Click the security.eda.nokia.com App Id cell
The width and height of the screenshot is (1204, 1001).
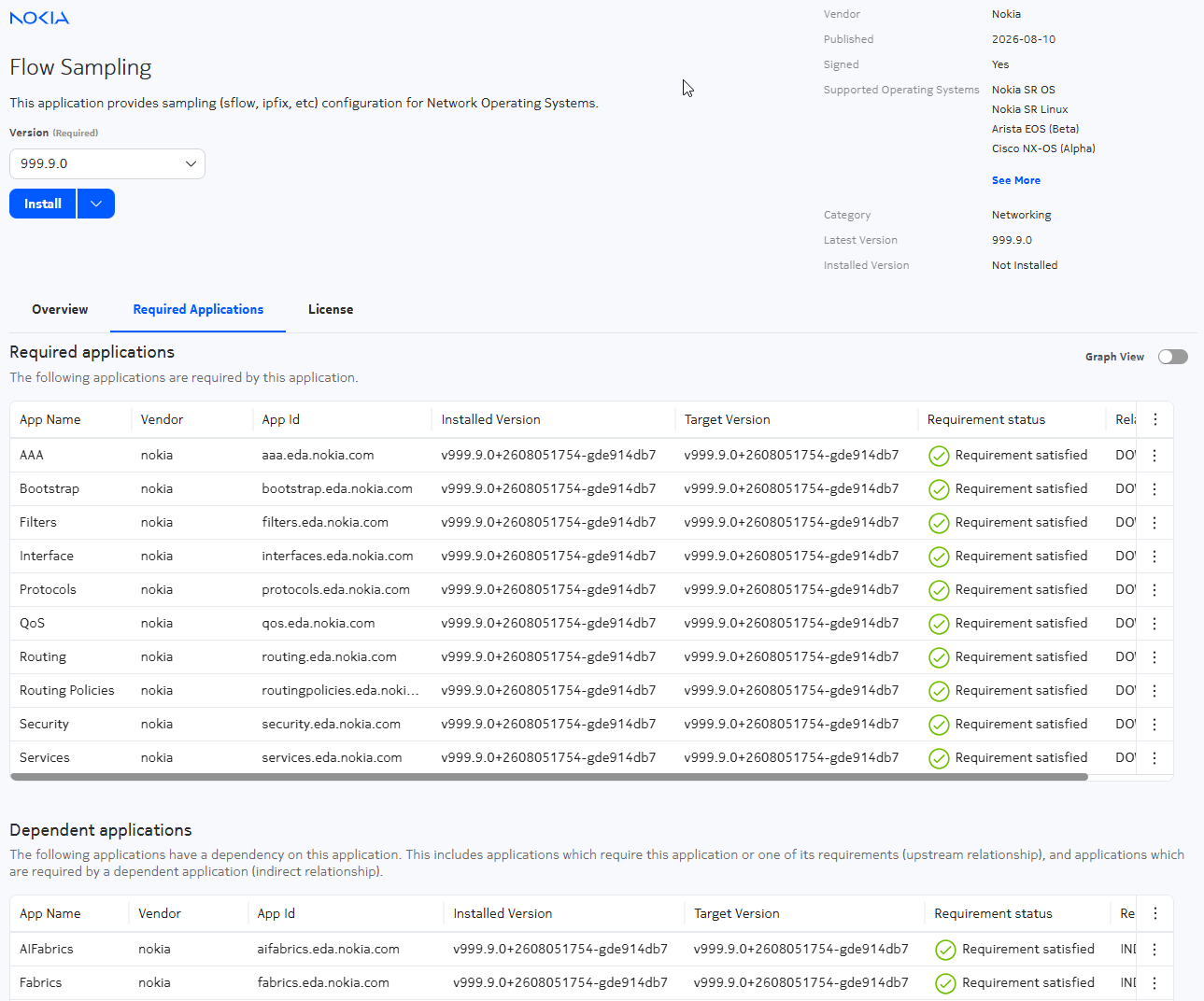pyautogui.click(x=332, y=725)
